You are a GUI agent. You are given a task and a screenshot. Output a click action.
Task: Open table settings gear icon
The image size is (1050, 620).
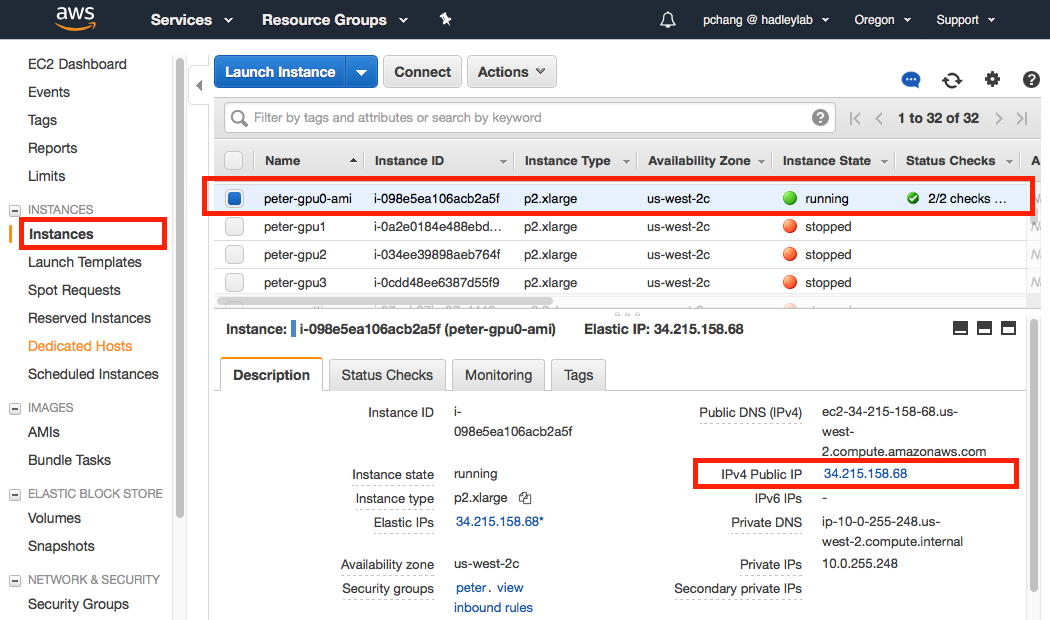pos(992,80)
